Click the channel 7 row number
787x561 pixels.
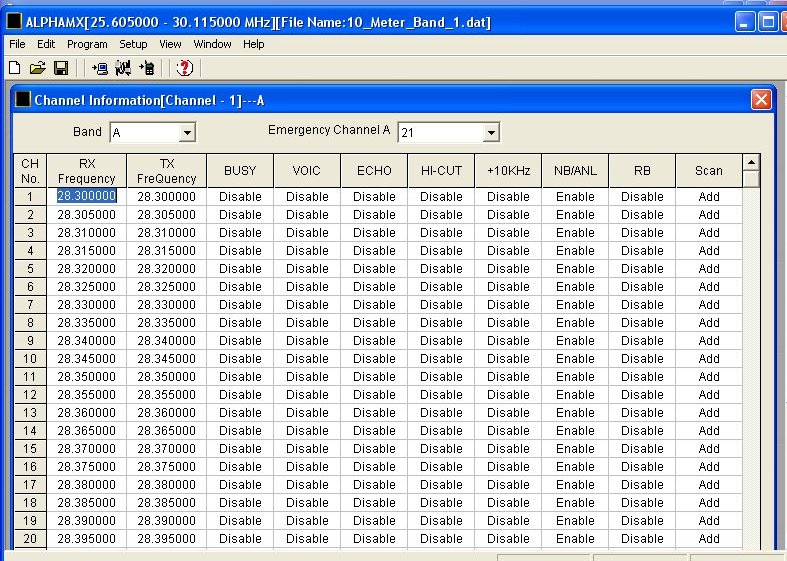tap(30, 305)
